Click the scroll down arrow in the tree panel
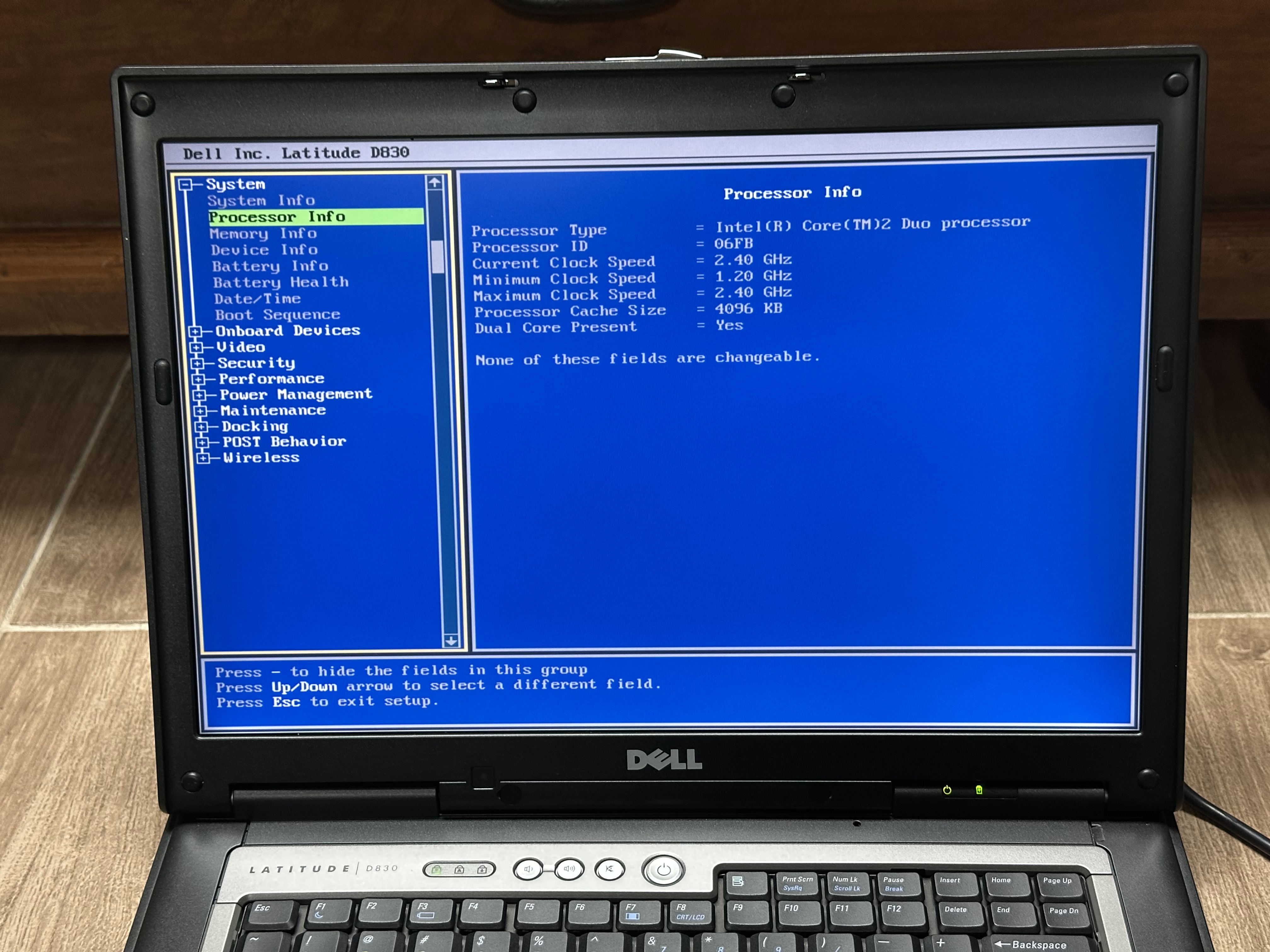 [x=451, y=640]
